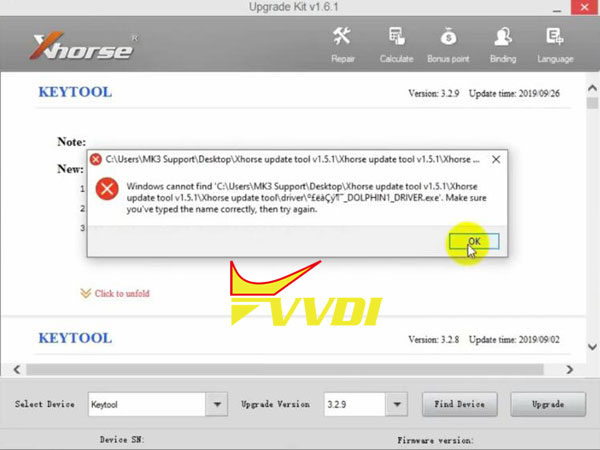The width and height of the screenshot is (600, 450).
Task: Click OK in the error dialog
Action: (474, 241)
